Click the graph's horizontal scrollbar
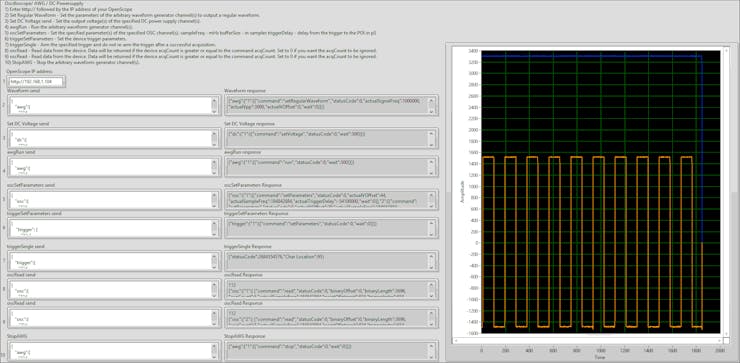 (x=587, y=339)
